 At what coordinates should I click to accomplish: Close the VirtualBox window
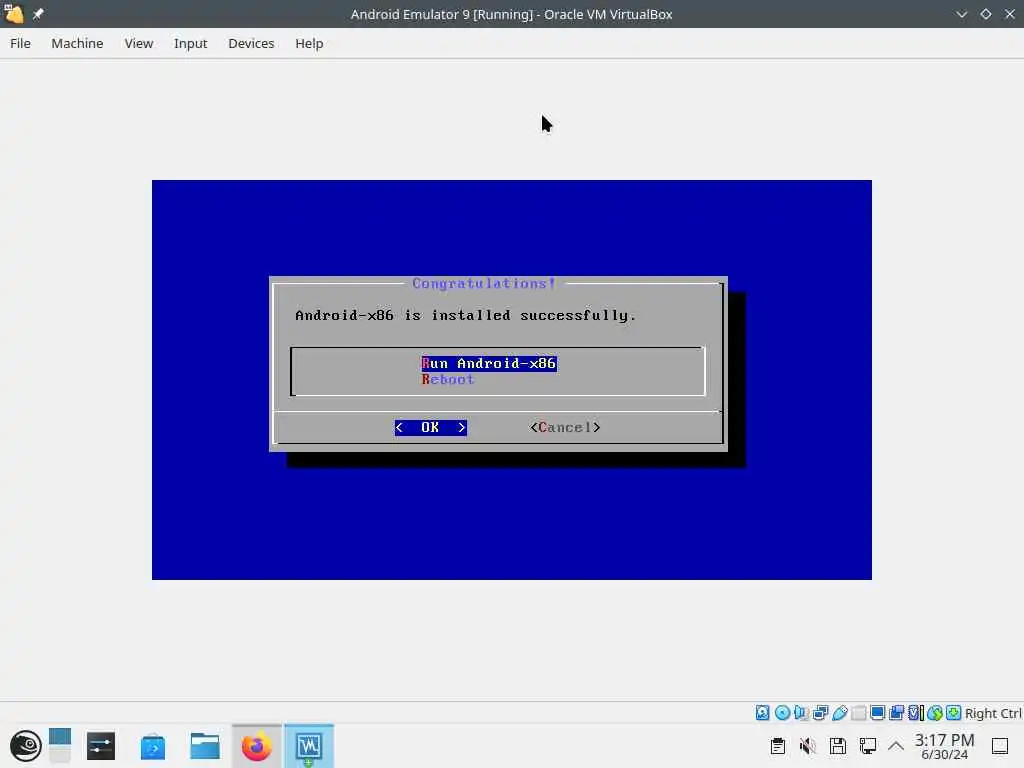tap(1010, 14)
